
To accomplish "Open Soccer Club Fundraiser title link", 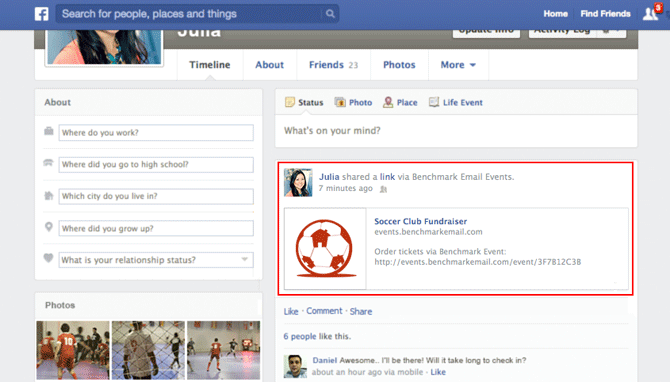I will 420,221.
